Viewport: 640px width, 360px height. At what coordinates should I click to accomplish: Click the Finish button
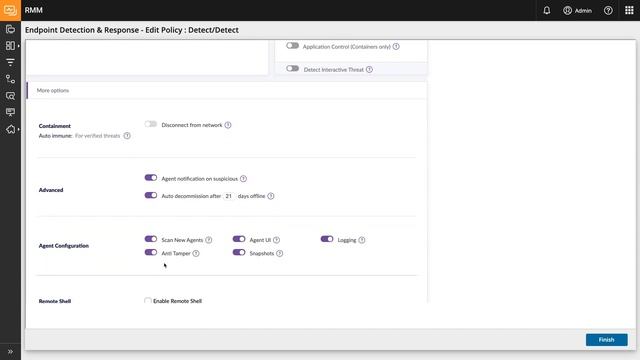pyautogui.click(x=607, y=340)
